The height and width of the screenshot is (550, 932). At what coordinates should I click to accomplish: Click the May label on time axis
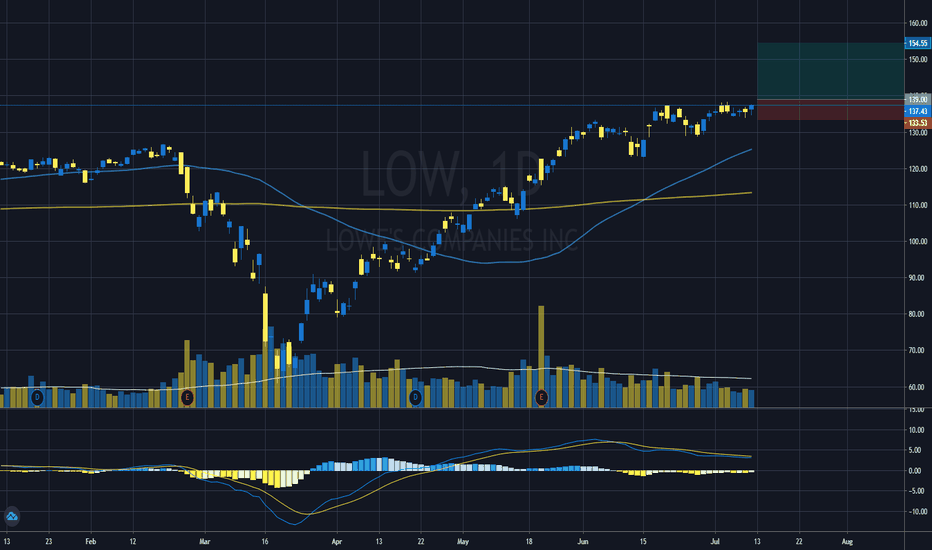(462, 542)
